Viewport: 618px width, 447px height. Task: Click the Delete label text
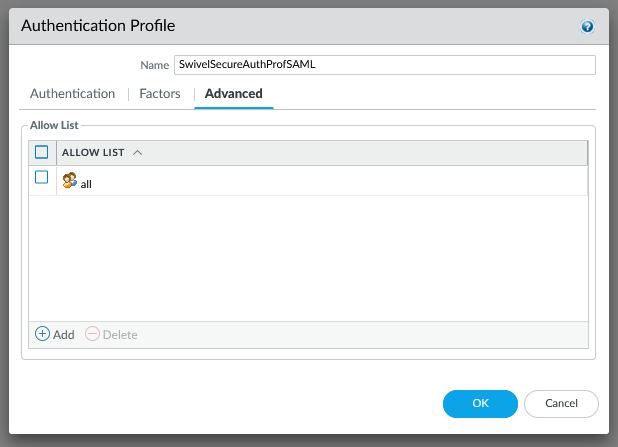pyautogui.click(x=120, y=335)
